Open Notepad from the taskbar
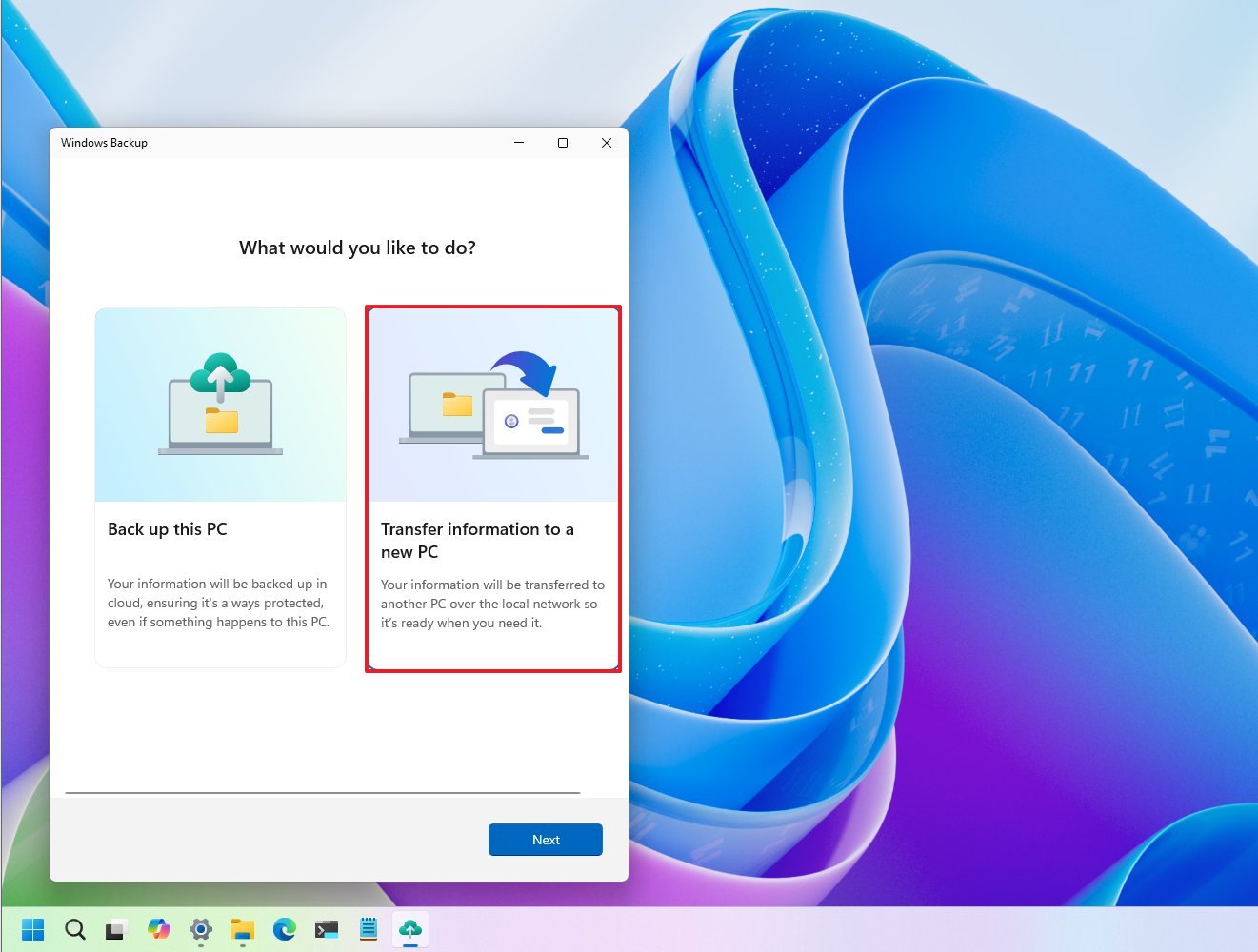The image size is (1258, 952). (368, 929)
